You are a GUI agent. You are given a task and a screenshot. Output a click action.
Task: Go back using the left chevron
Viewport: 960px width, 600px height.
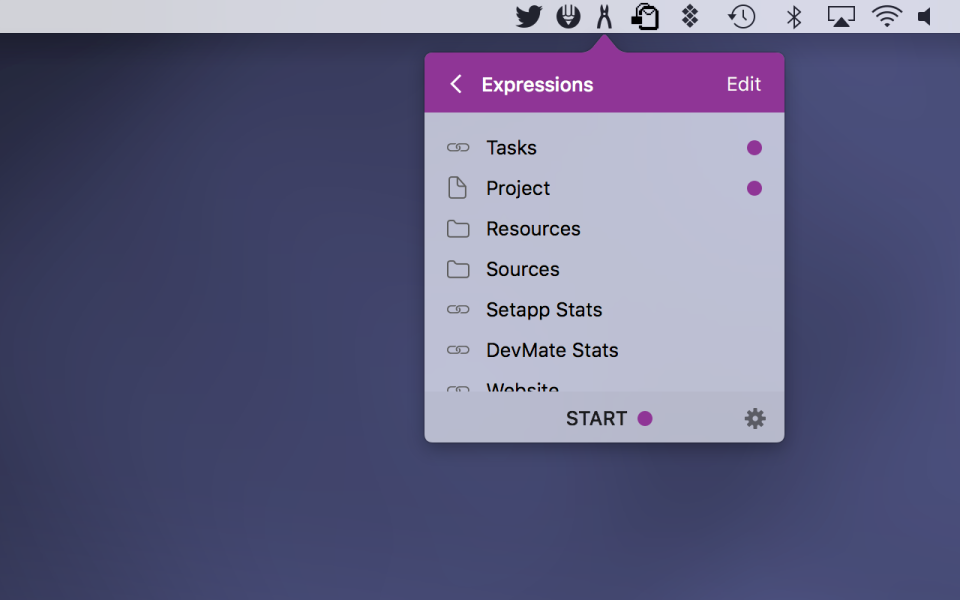tap(456, 85)
